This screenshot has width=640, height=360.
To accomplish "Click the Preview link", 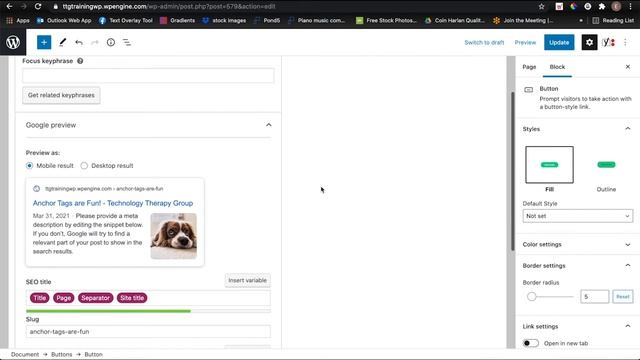I will click(x=525, y=42).
